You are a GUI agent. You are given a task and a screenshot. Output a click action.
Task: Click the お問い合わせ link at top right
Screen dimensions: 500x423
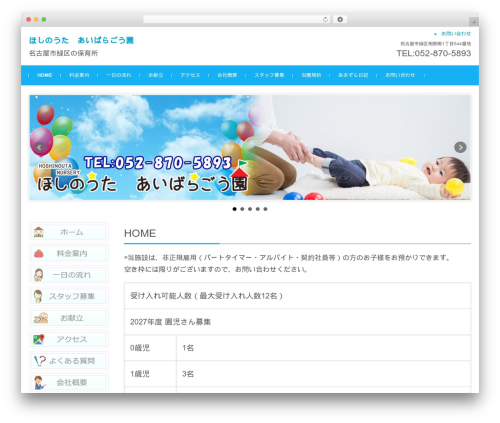(456, 34)
